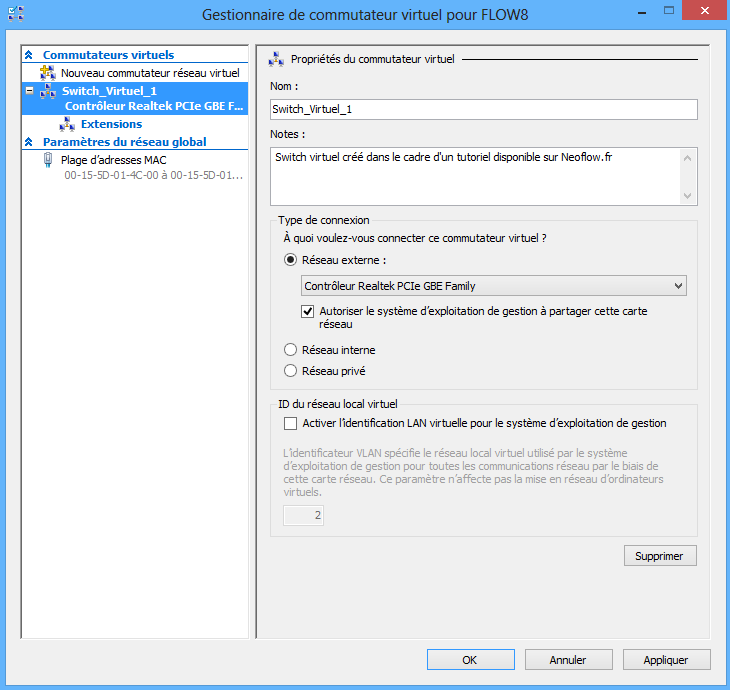The width and height of the screenshot is (730, 690).
Task: Click the Extensions icon in tree
Action: coord(67,124)
